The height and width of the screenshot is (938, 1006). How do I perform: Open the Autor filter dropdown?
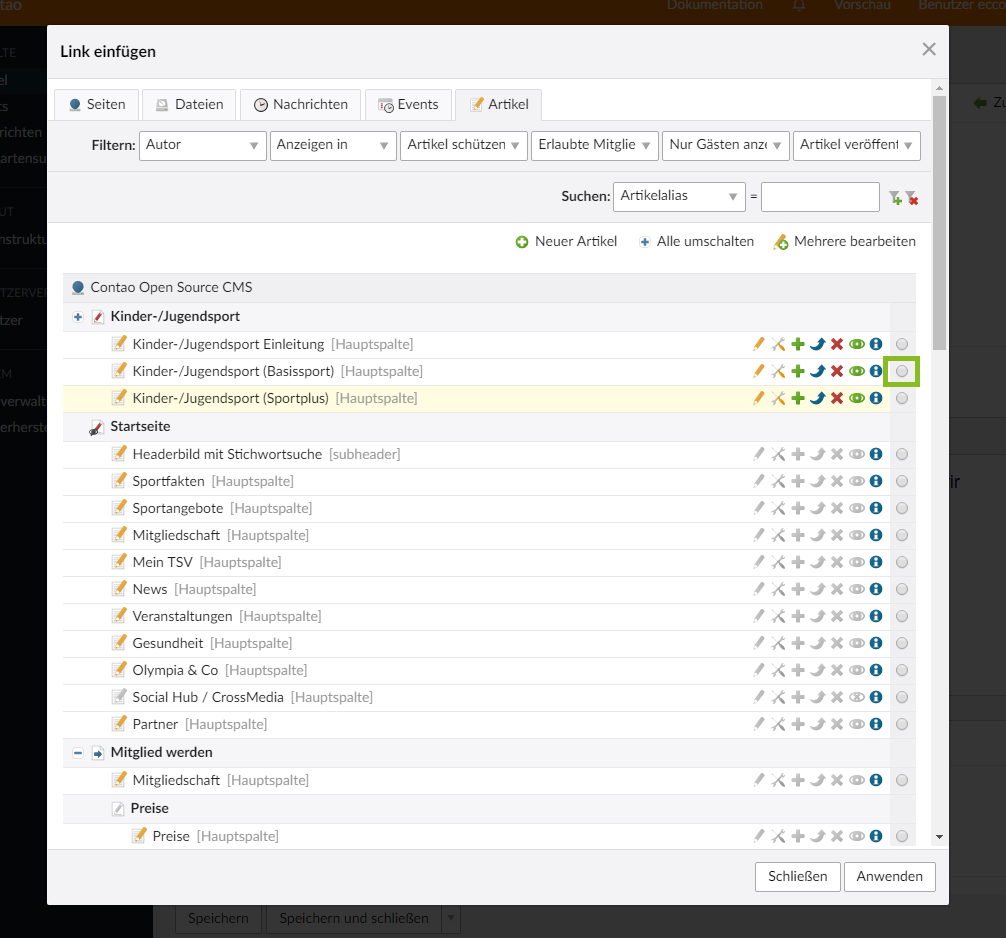tap(203, 145)
